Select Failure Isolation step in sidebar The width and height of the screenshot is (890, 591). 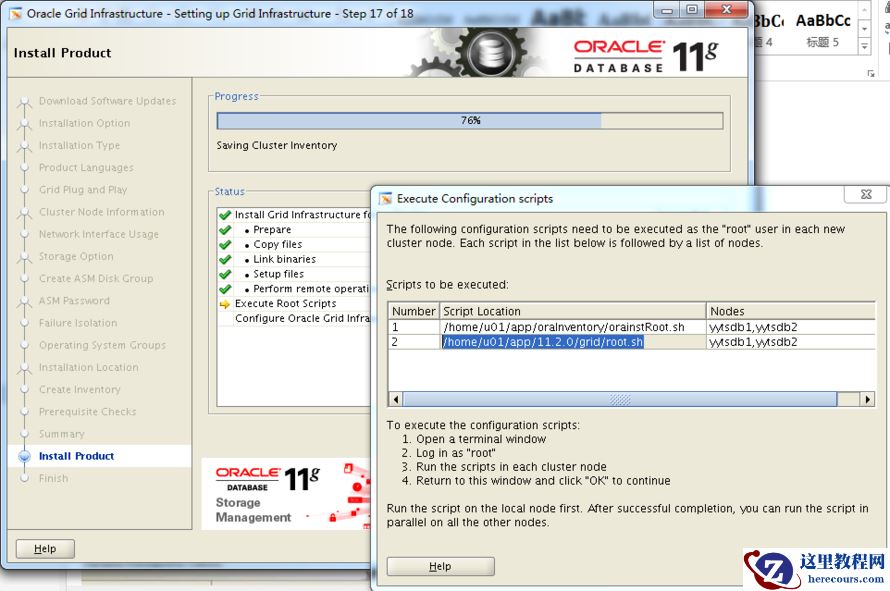[78, 322]
